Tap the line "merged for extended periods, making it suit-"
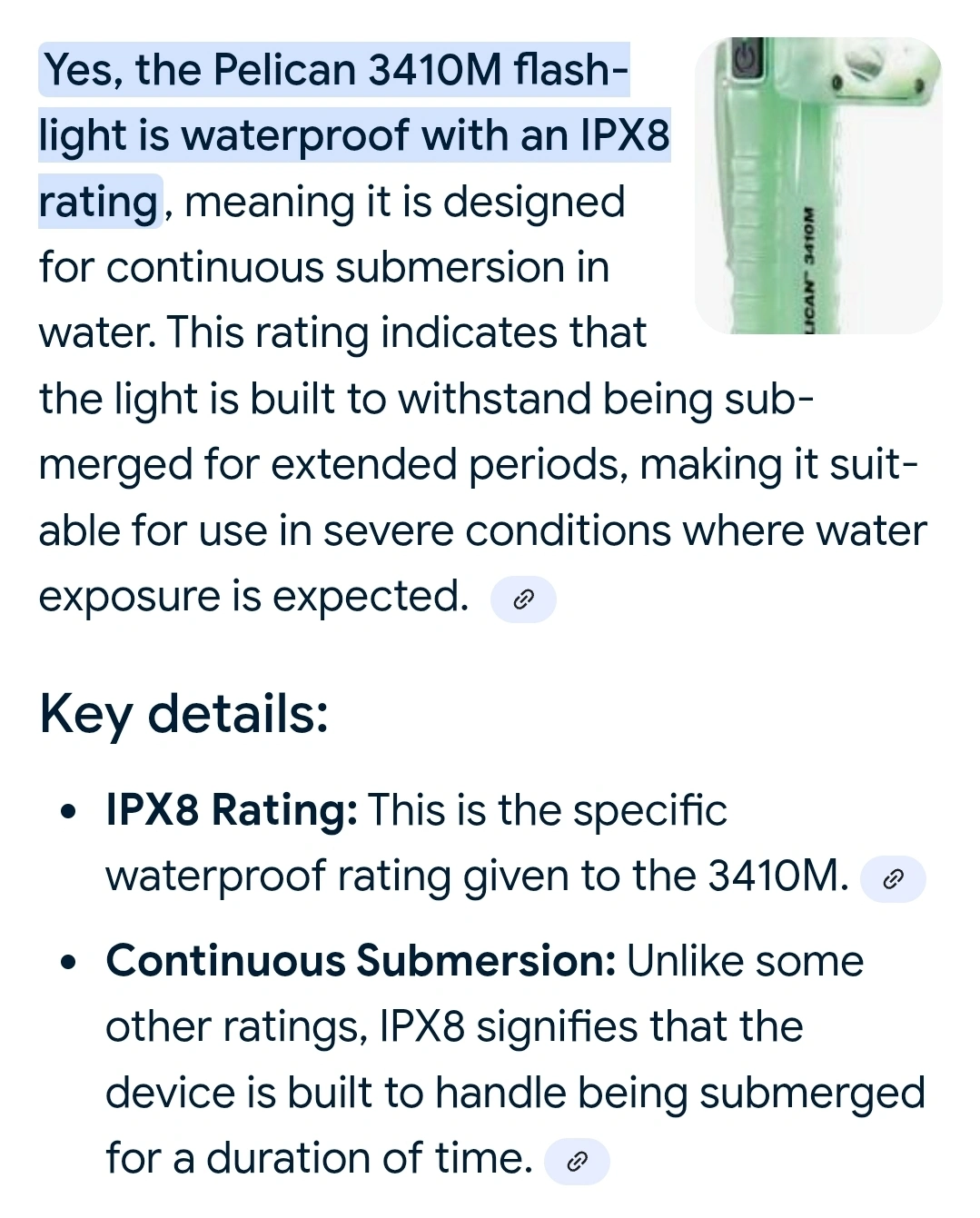The image size is (980, 1218). click(479, 466)
